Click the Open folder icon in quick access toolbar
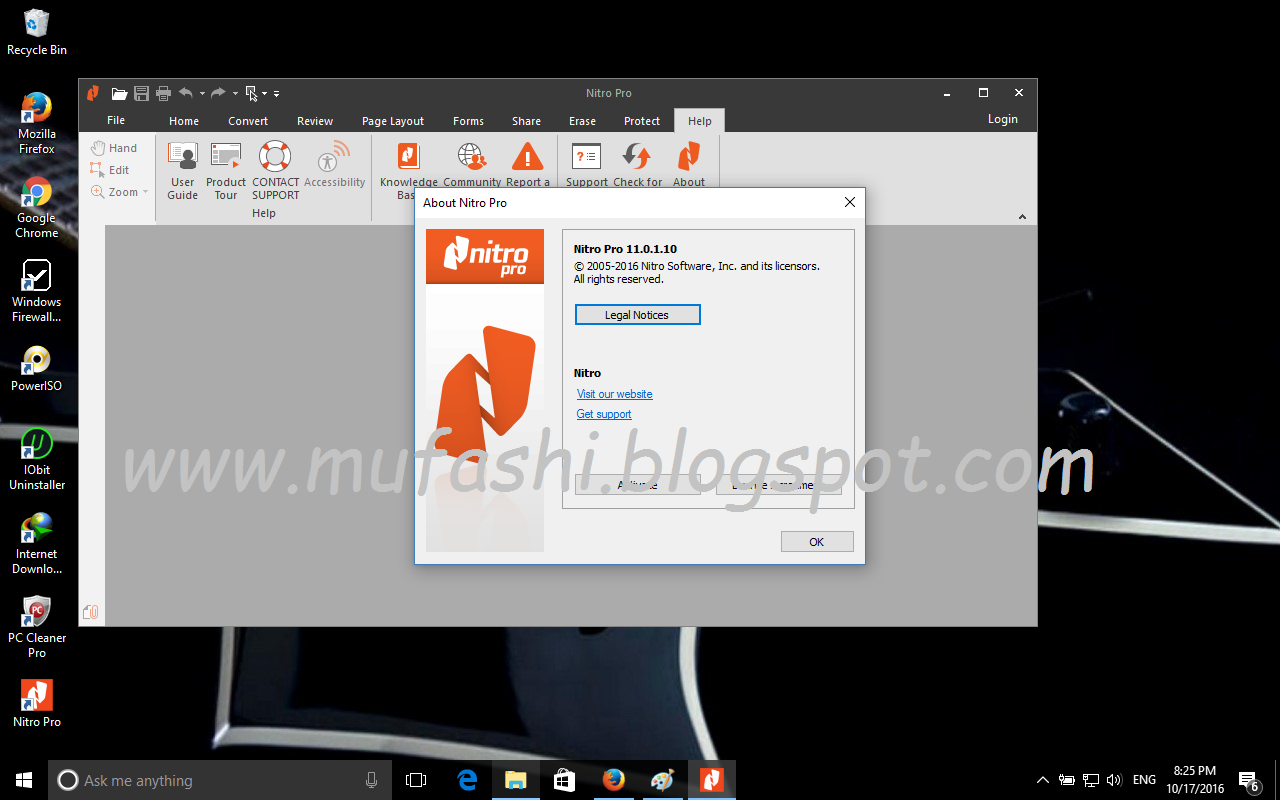The width and height of the screenshot is (1280, 800). tap(119, 93)
